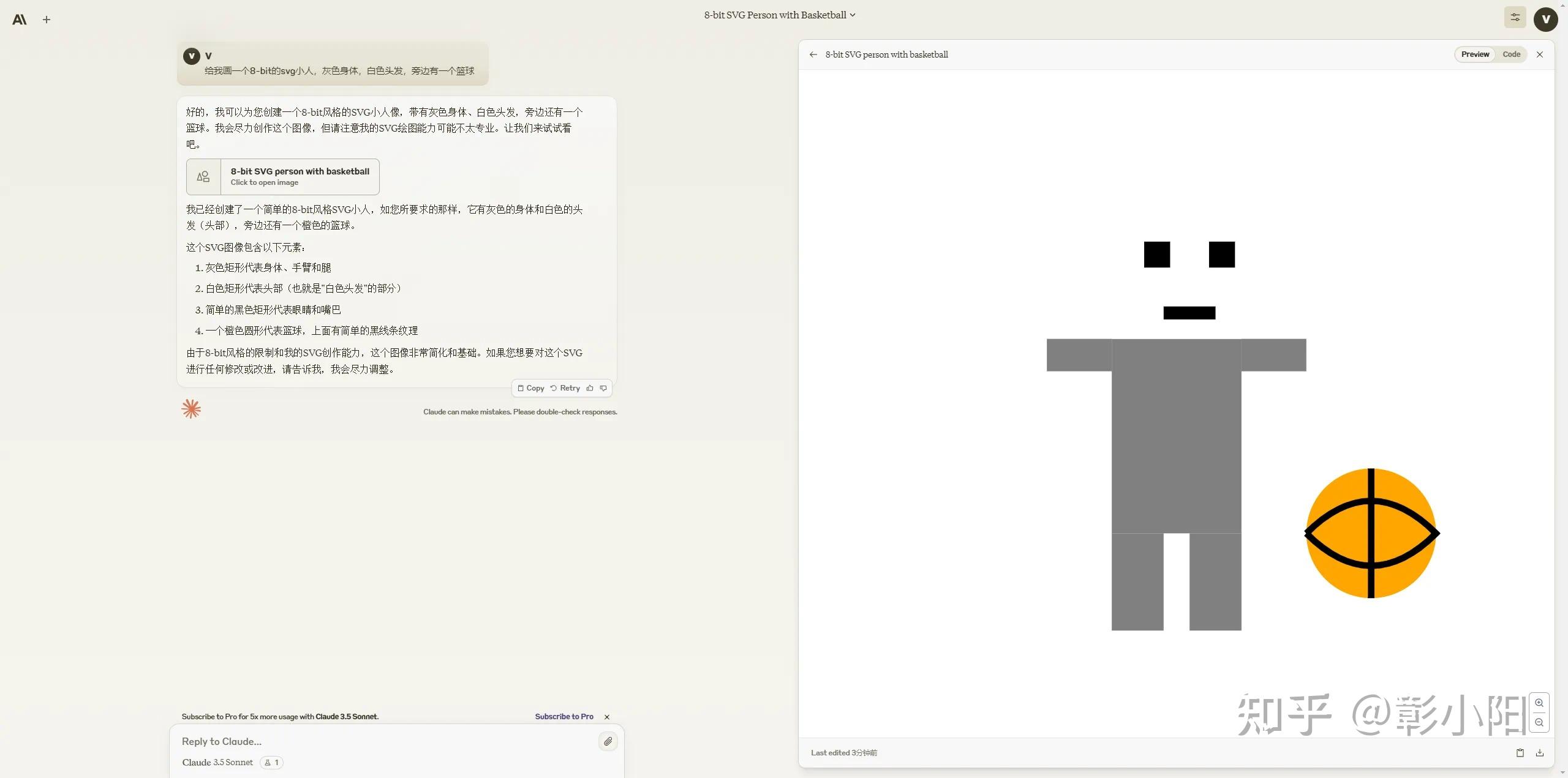Zoom out on the SVG artifact

pos(1540,722)
